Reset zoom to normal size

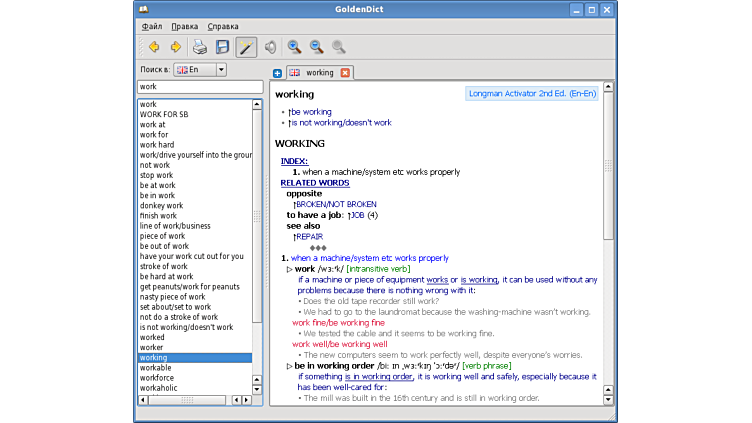tap(338, 47)
